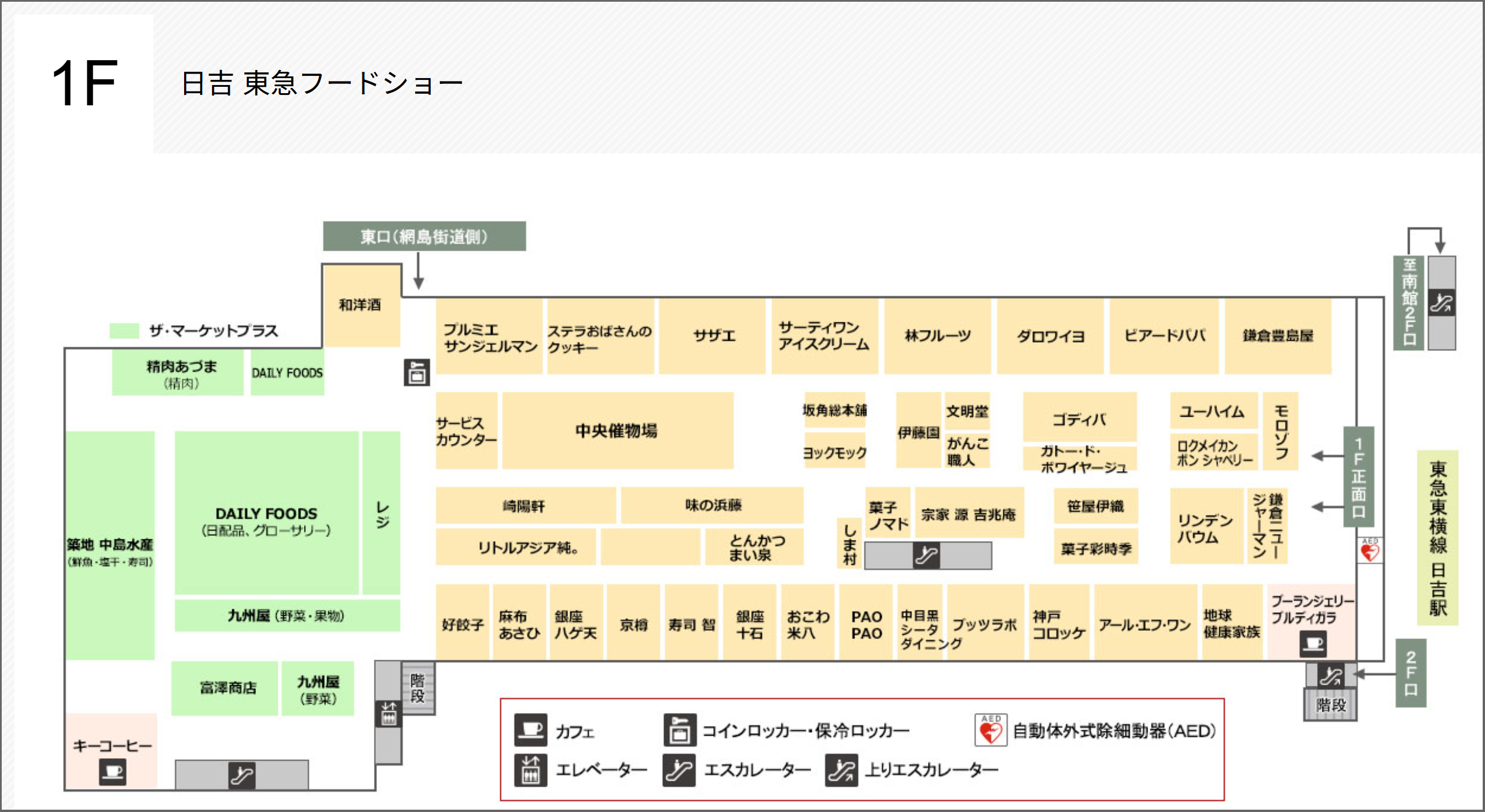This screenshot has height=812, width=1485.
Task: Select the 東急東横線 日吉駅 label
Action: click(x=1438, y=538)
